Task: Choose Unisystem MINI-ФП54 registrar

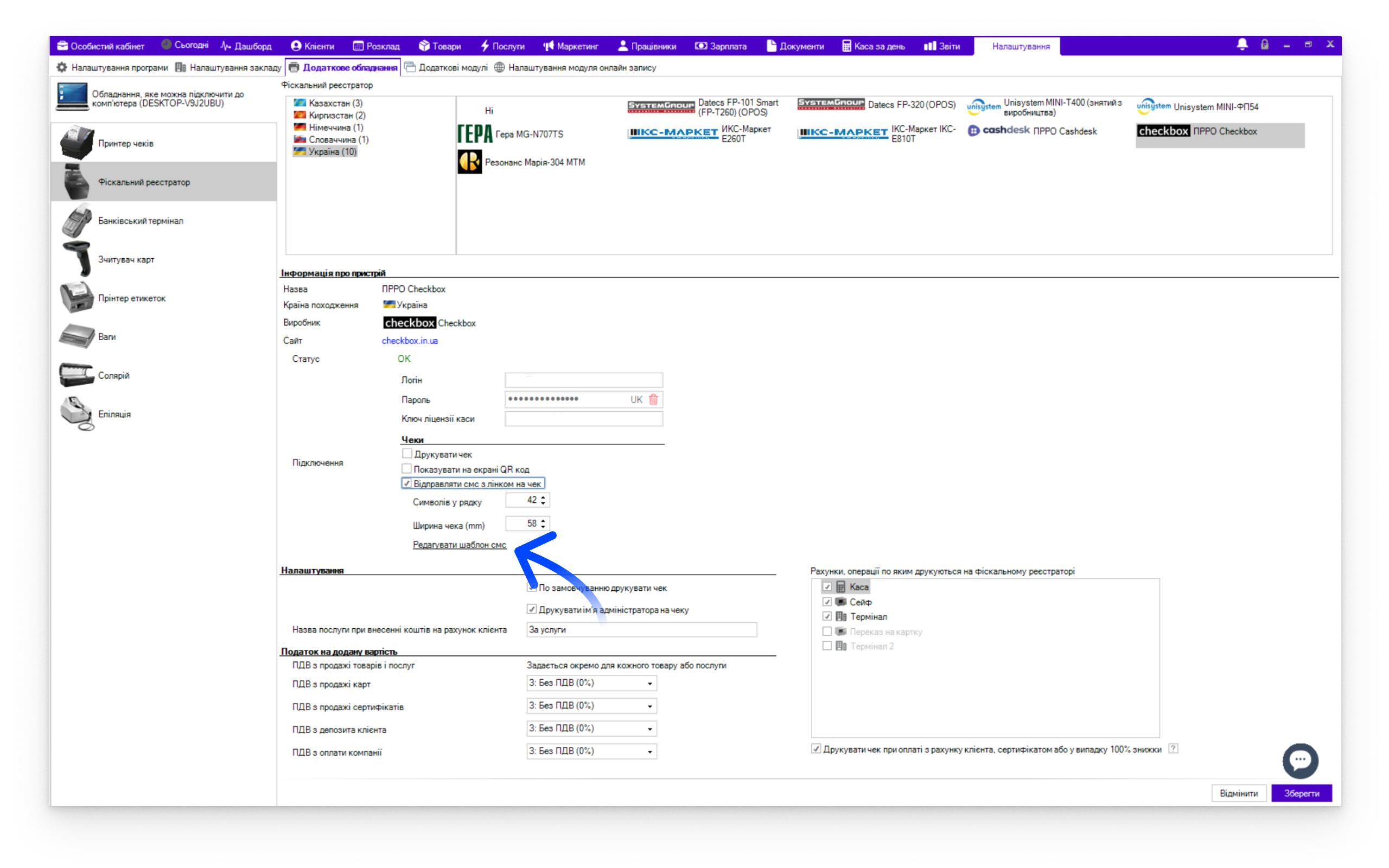Action: coord(1197,107)
